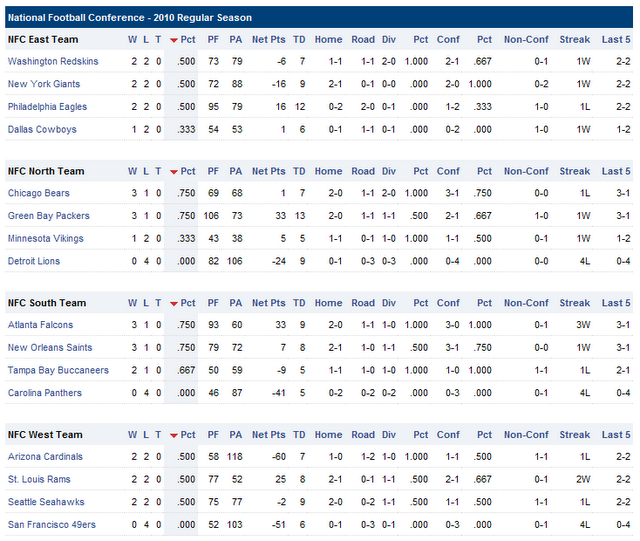Go to the Green Bay Packers page
This screenshot has width=640, height=541.
[48, 216]
